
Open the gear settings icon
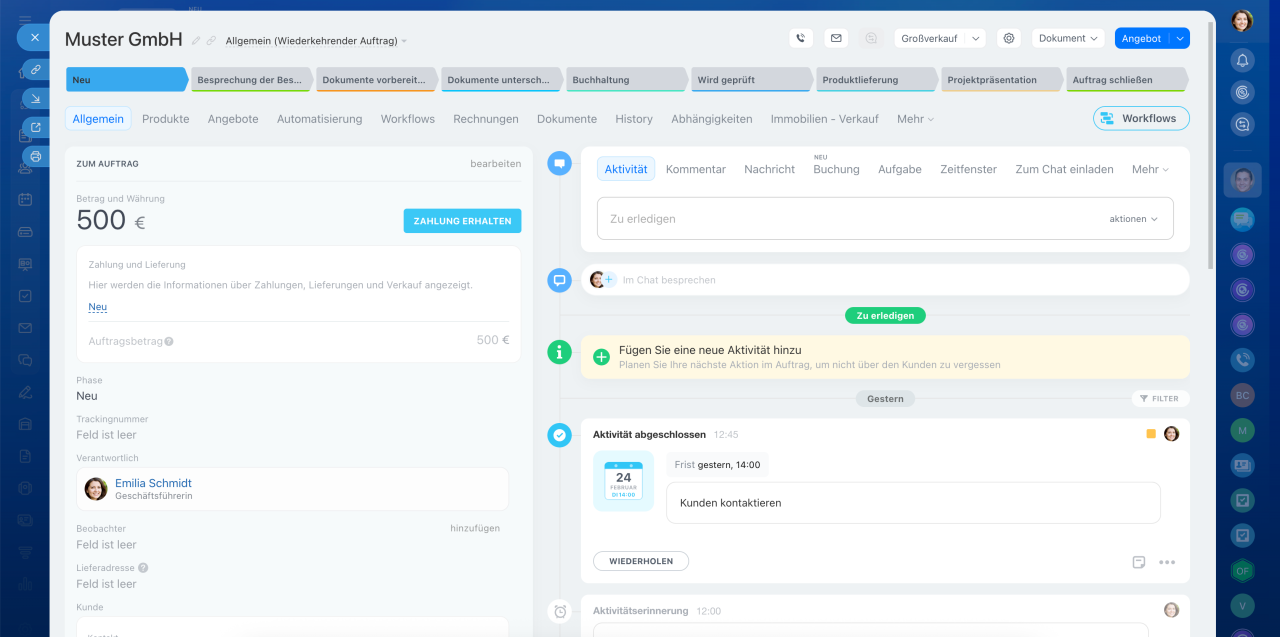point(1009,38)
